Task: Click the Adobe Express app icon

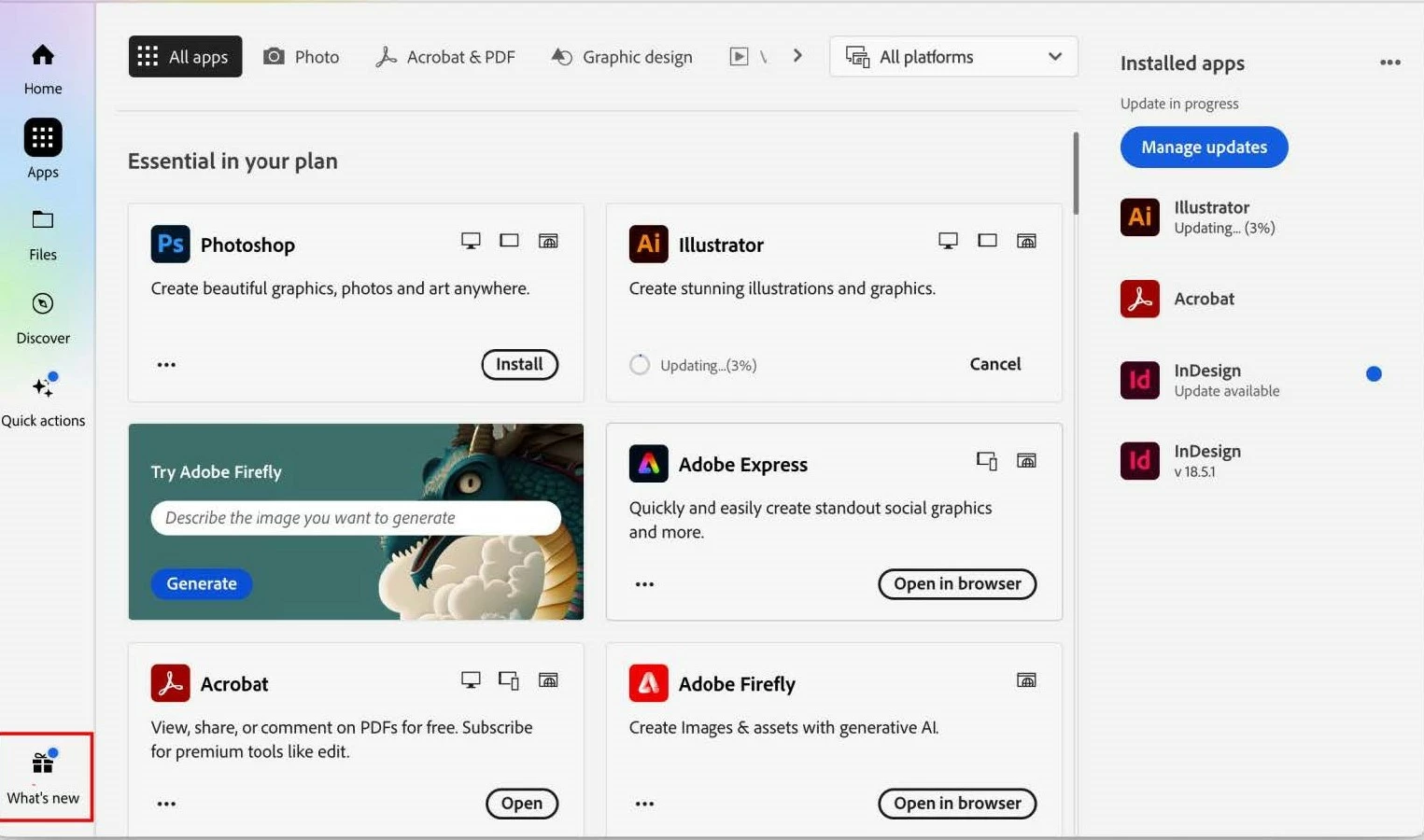Action: coord(648,463)
